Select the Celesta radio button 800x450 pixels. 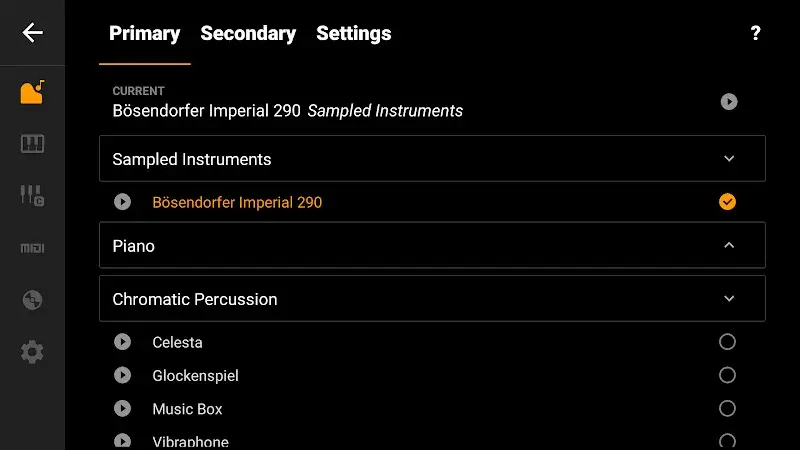coord(727,342)
